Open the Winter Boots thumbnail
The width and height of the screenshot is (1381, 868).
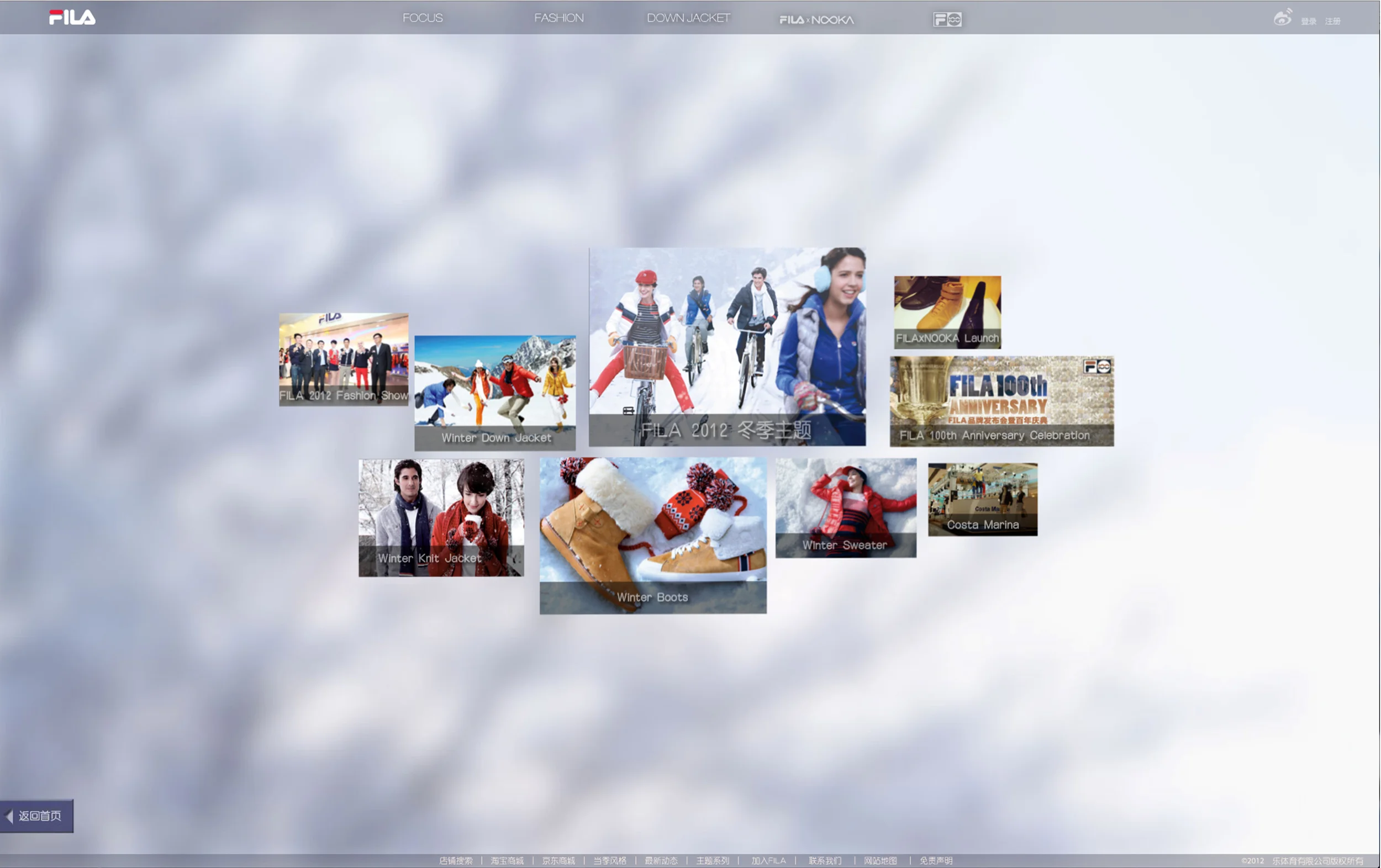point(653,536)
